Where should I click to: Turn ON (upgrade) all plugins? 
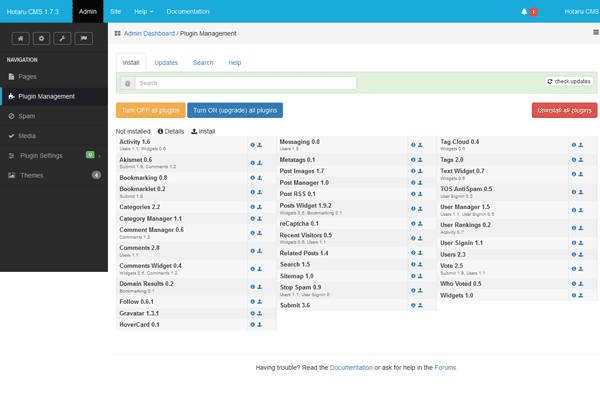[x=235, y=109]
